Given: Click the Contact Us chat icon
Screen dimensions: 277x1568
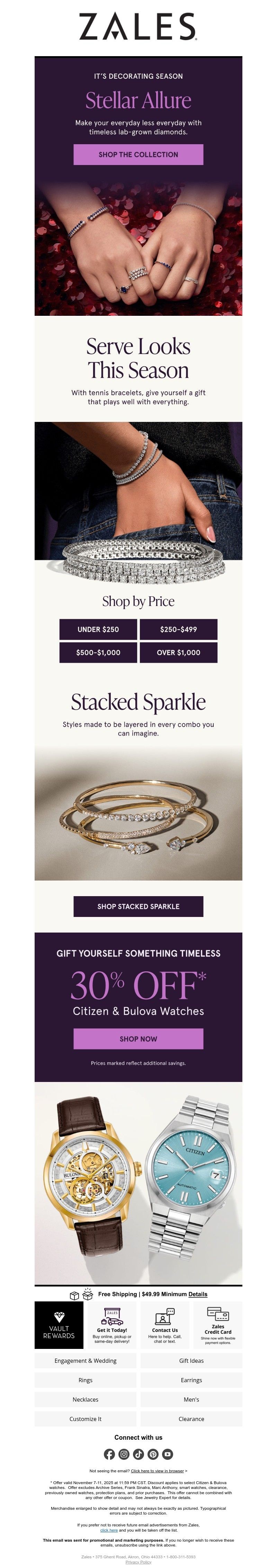Looking at the screenshot, I should [164, 1317].
